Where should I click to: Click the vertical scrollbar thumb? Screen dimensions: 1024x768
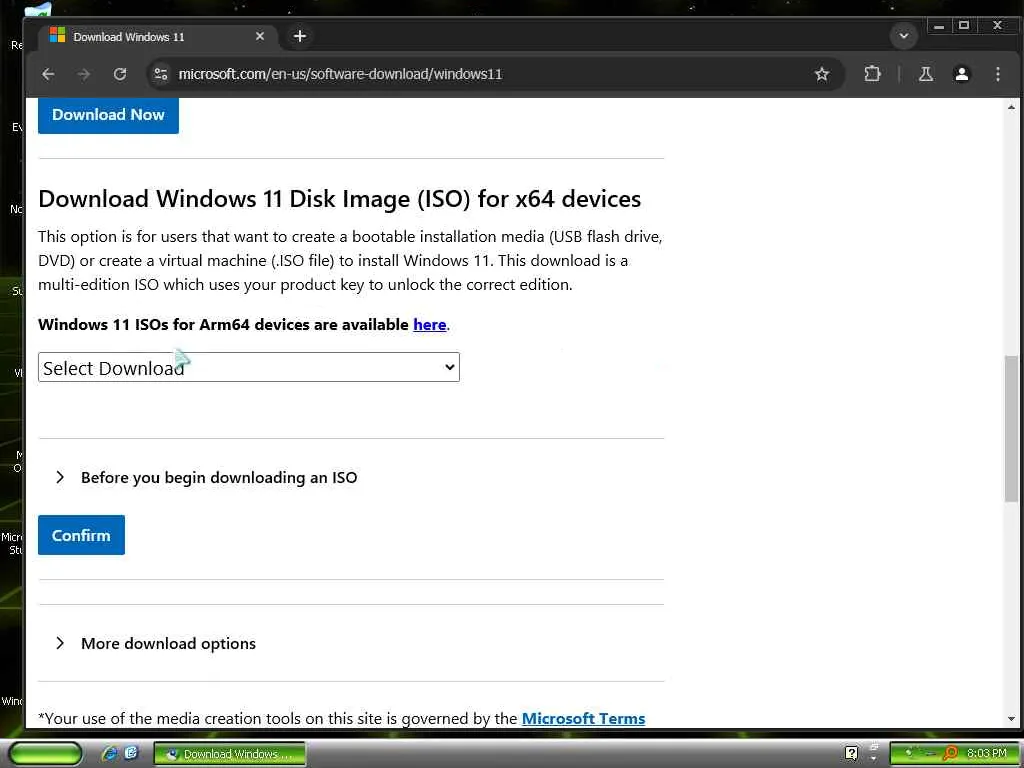pos(1012,428)
